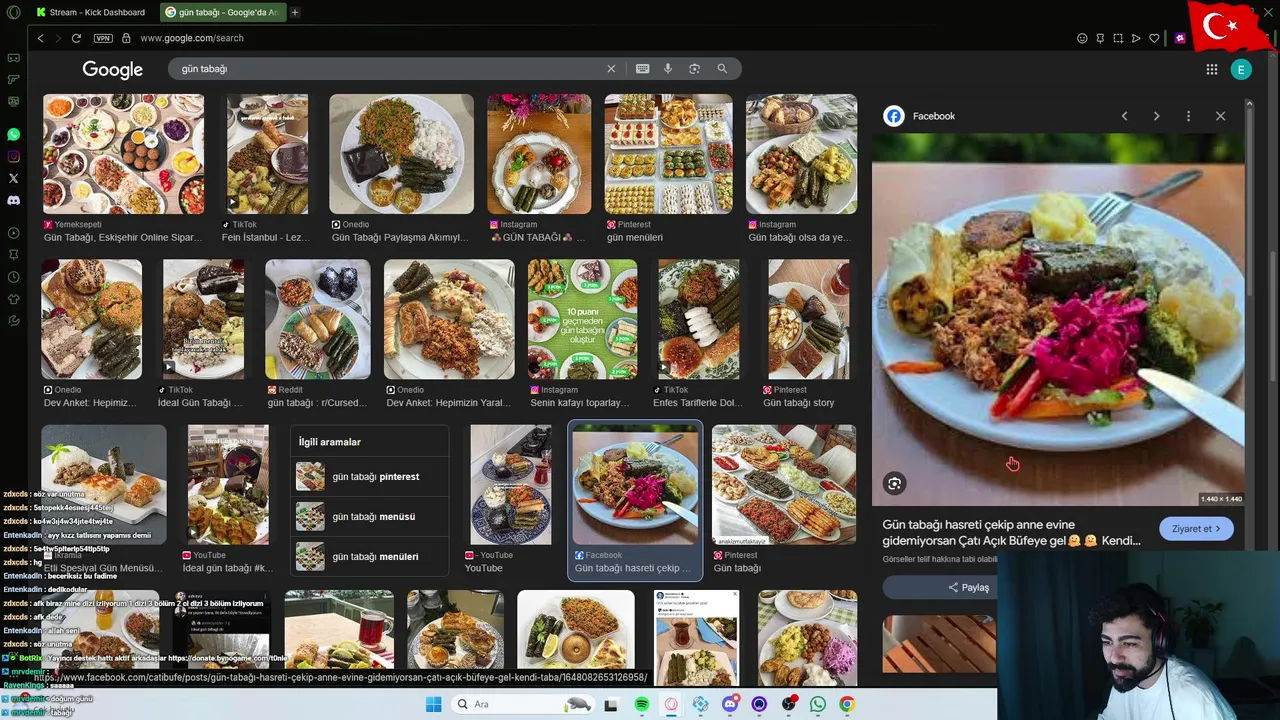1280x720 pixels.
Task: Toggle the VPN badge in address bar
Action: (x=103, y=38)
